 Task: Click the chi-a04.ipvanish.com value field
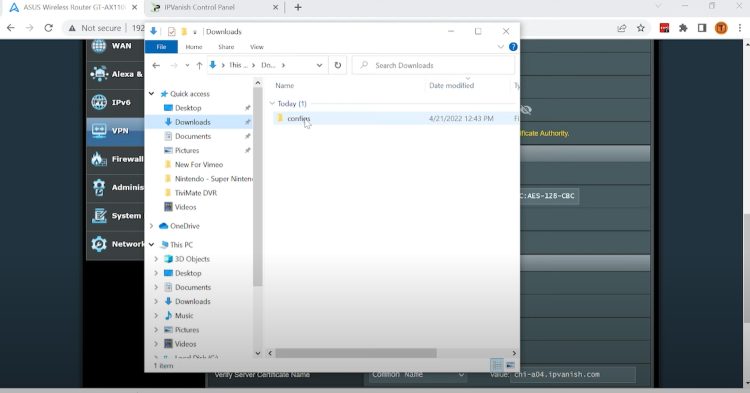tap(573, 374)
